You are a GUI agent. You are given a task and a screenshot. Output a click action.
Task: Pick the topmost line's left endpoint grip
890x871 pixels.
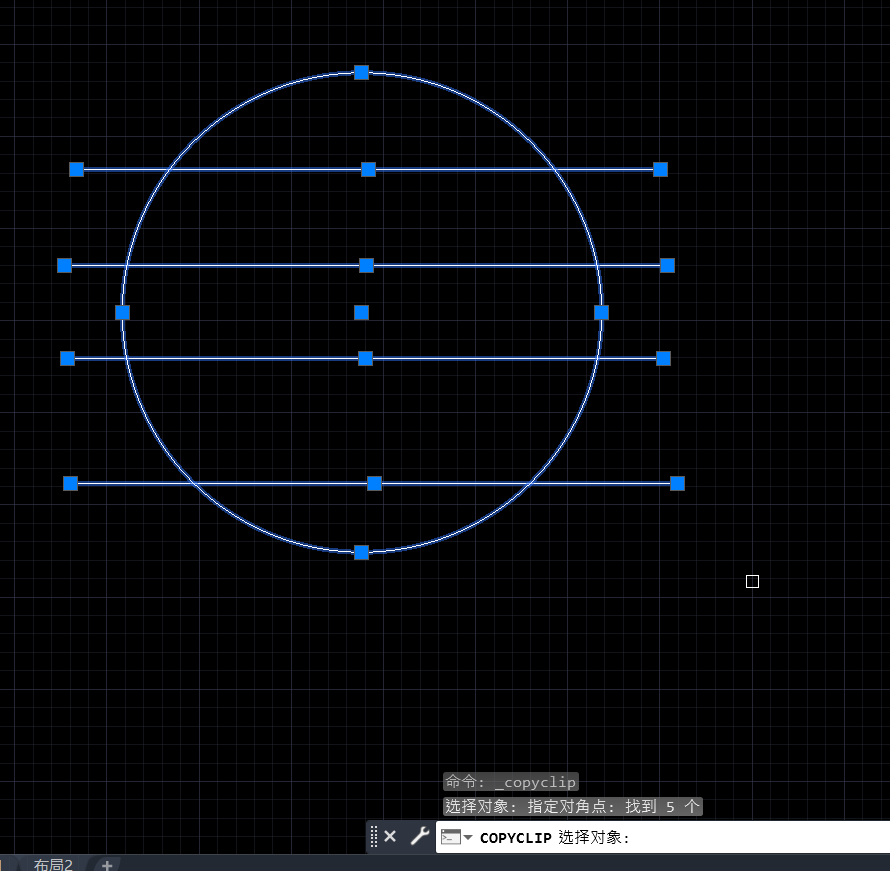click(76, 169)
